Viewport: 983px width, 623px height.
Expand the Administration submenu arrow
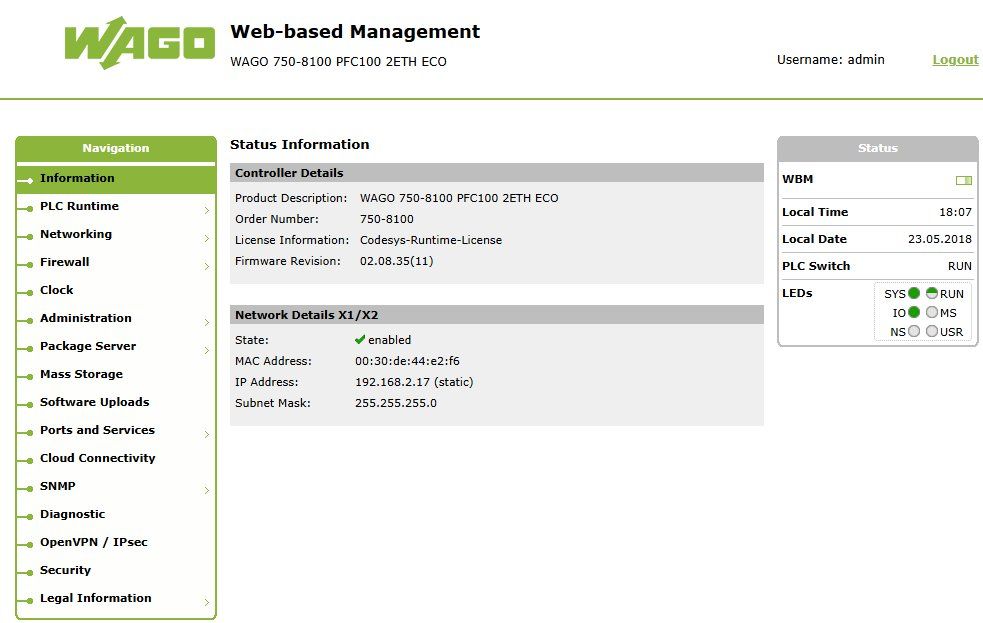coord(207,322)
